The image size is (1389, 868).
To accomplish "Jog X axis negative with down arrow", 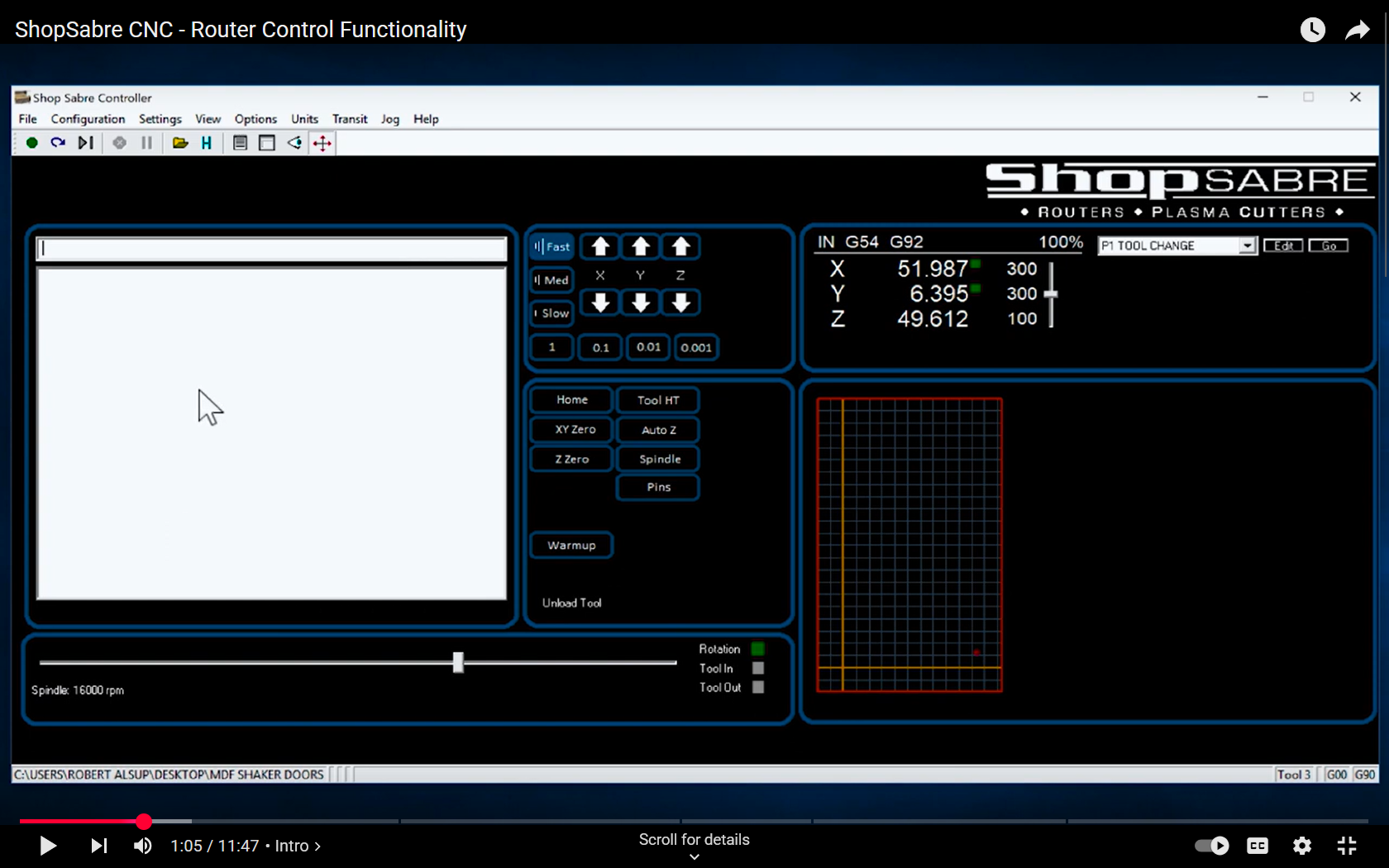I will click(x=600, y=303).
